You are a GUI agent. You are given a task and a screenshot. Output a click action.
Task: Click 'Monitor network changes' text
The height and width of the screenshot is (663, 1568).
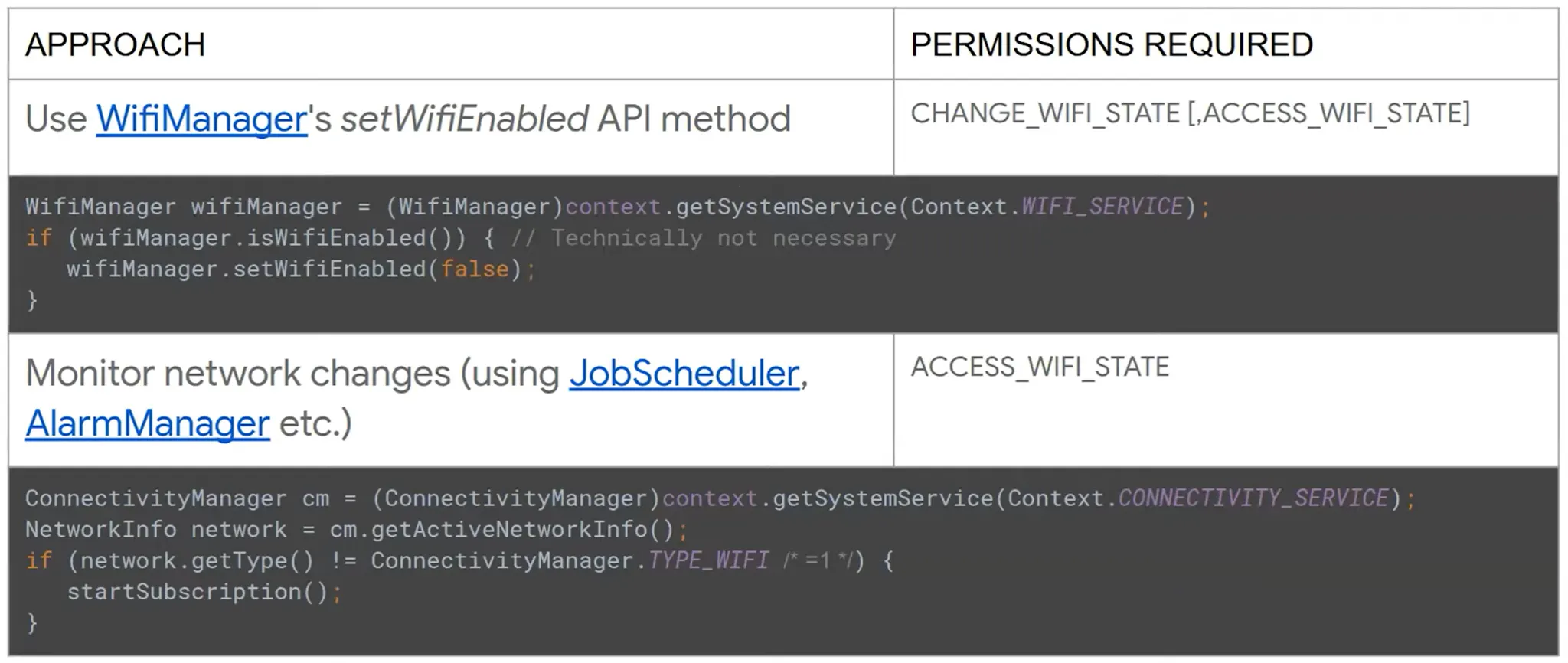click(x=238, y=374)
